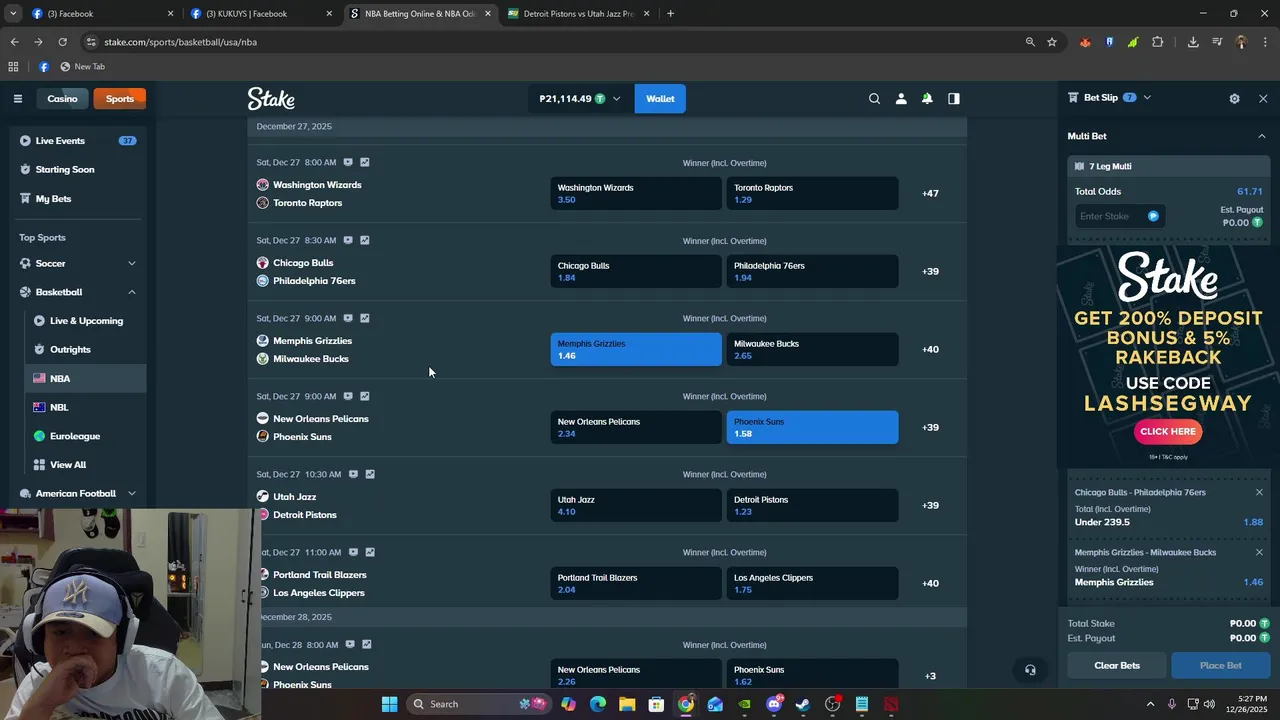The width and height of the screenshot is (1280, 720).
Task: Click the Windows Start button
Action: 389,704
